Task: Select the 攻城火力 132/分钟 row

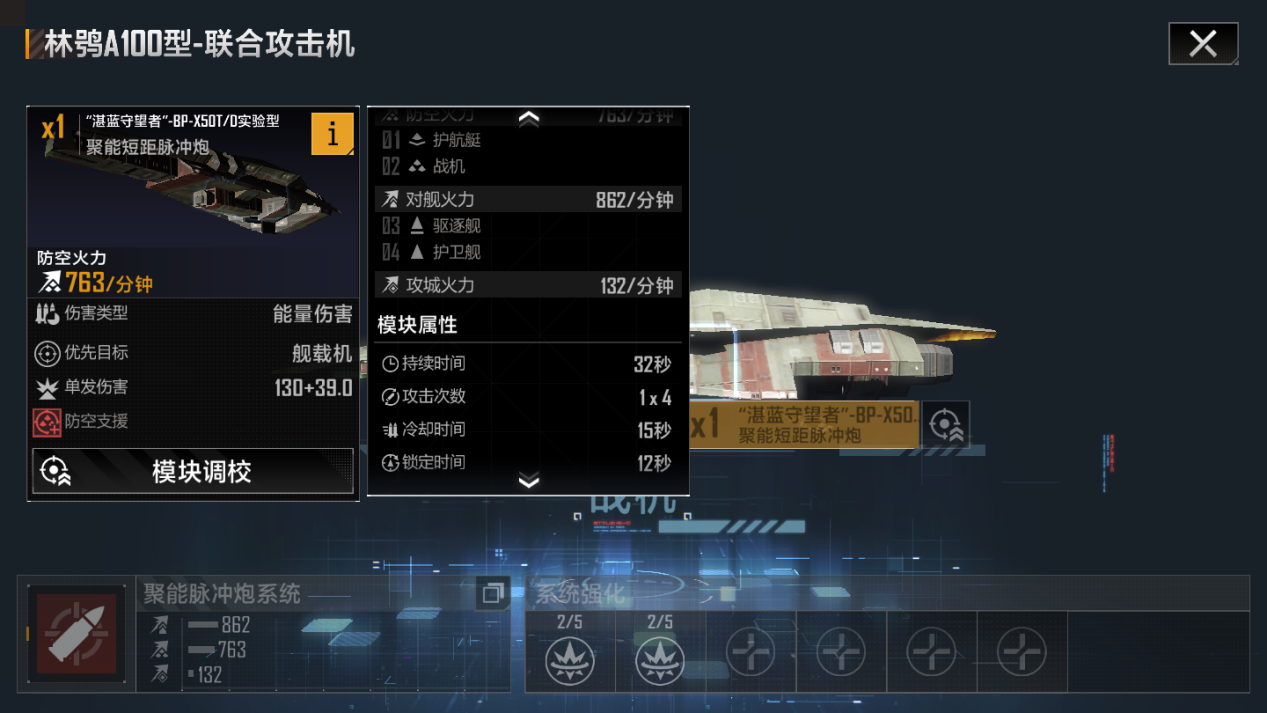Action: 528,286
